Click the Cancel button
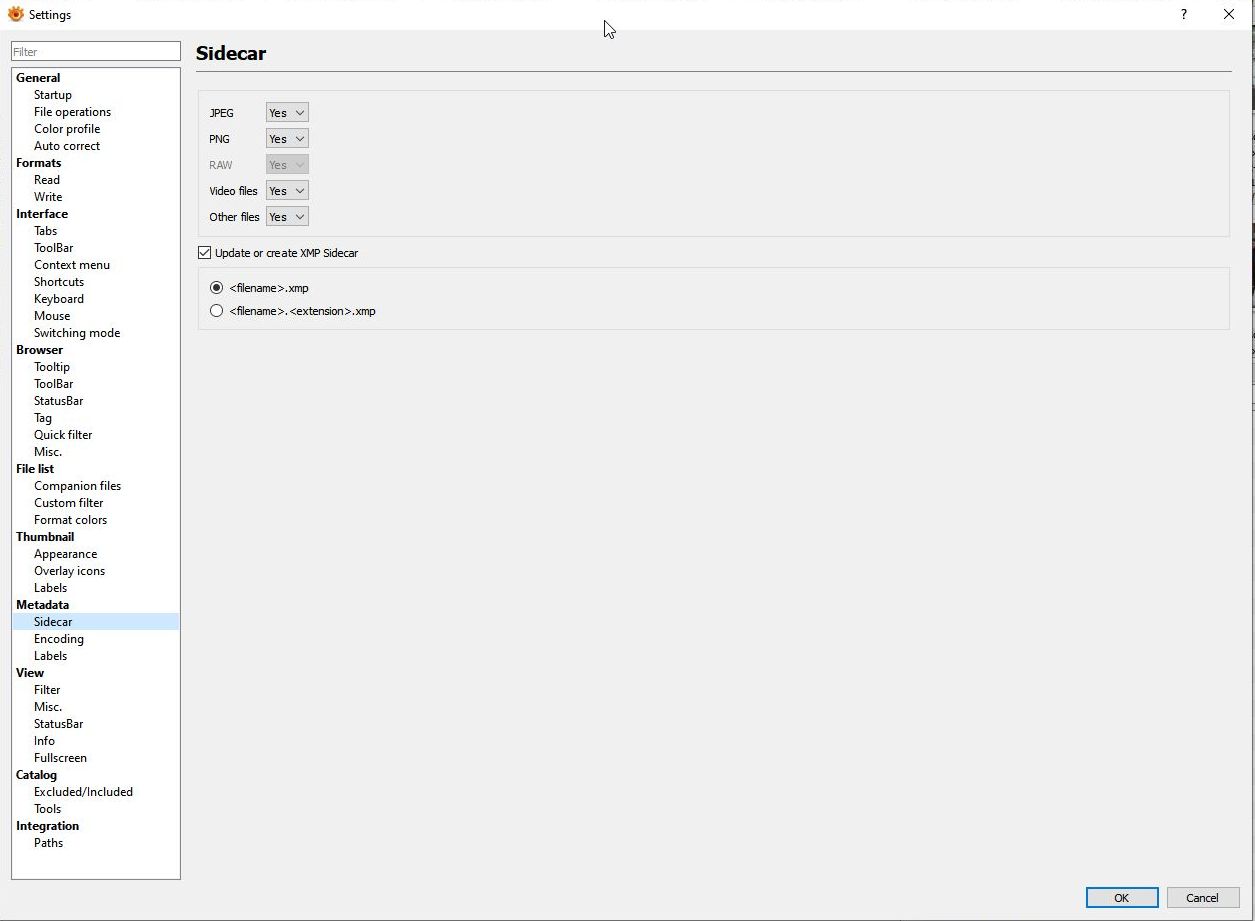Viewport: 1255px width, 921px height. (1202, 897)
